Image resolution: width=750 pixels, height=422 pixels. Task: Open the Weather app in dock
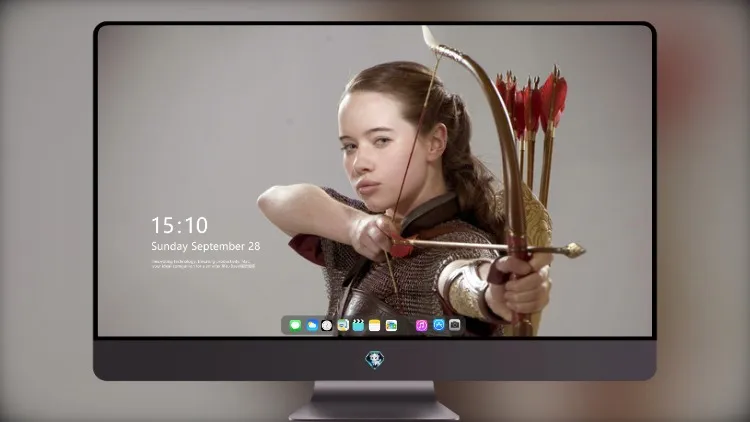coord(311,325)
